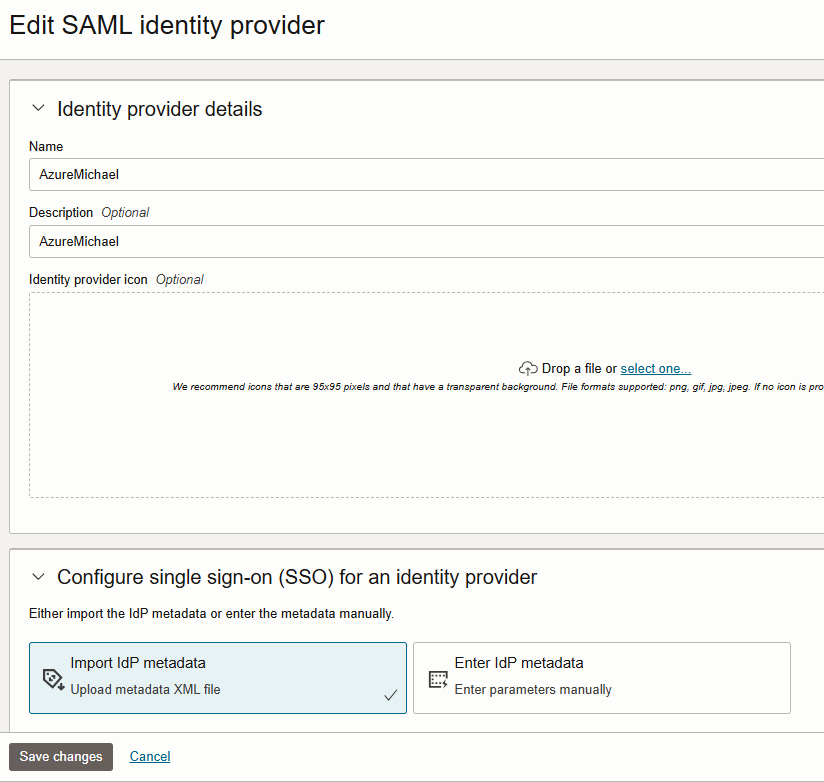Screen dimensions: 824x782
Task: Click the "Upload metadata XML file" subtitle
Action: 145,689
